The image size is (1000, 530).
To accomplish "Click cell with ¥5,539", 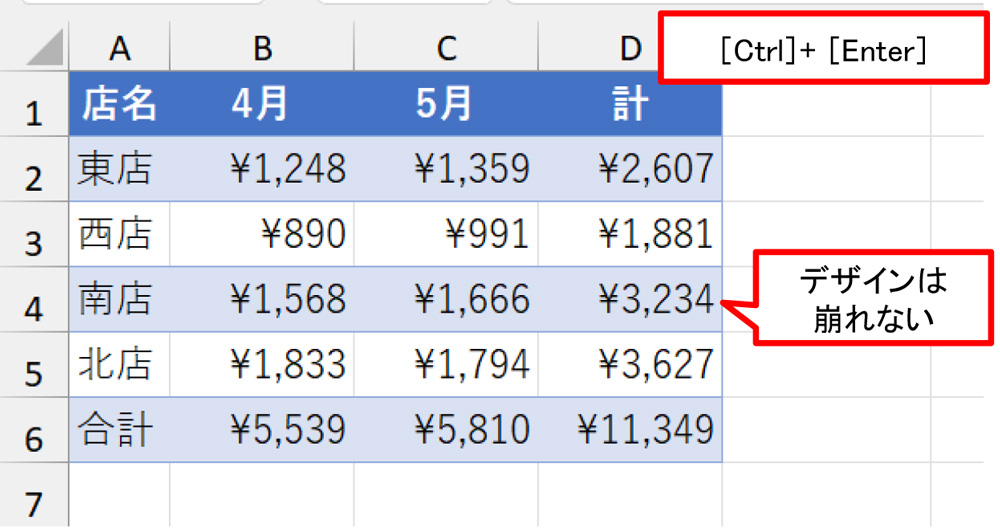I will (x=262, y=430).
